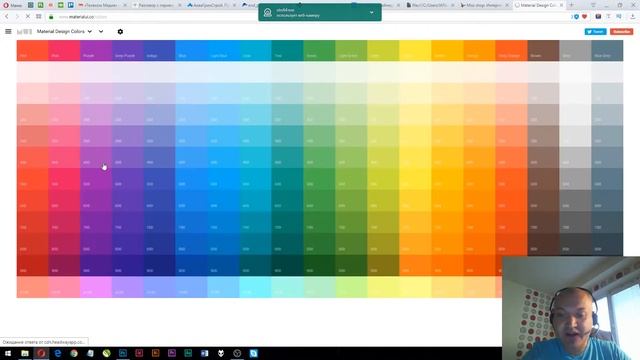Viewport: 640px width, 360px height.
Task: Select the Blue header swatch
Action: point(191,51)
